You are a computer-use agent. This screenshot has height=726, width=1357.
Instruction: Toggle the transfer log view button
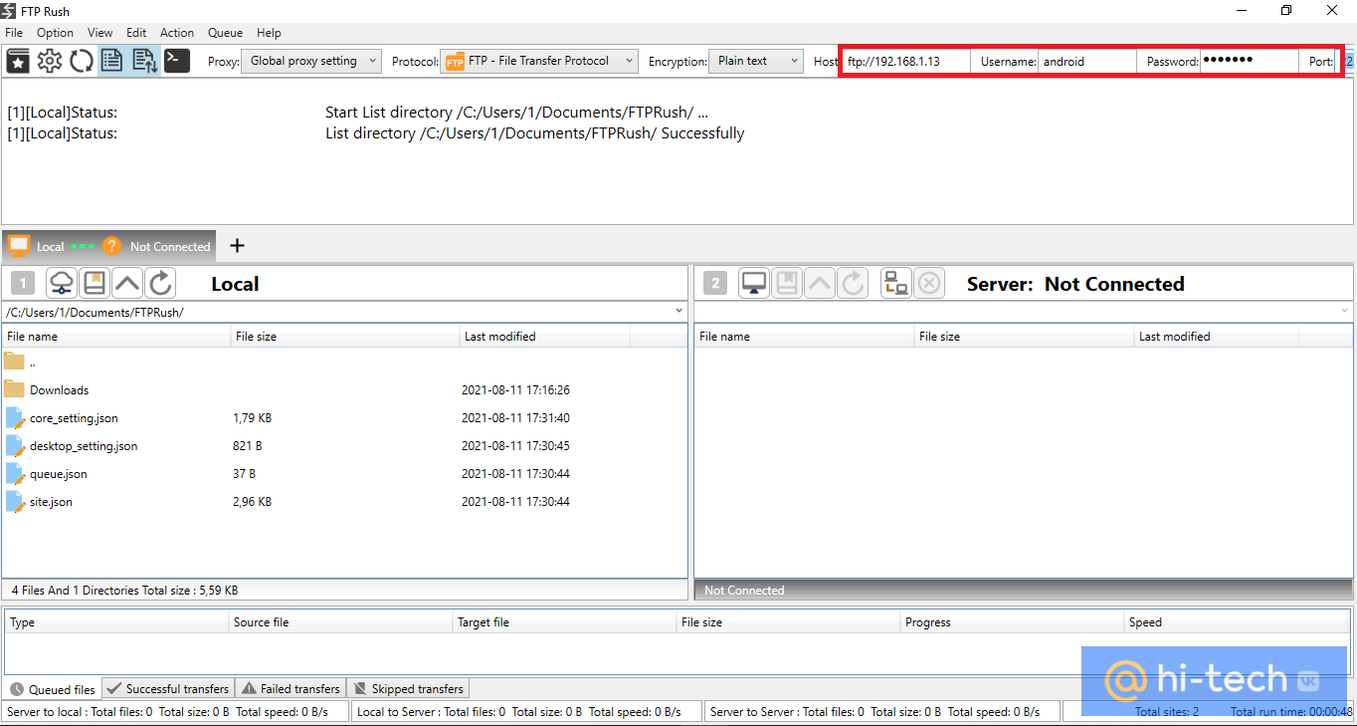(x=144, y=61)
